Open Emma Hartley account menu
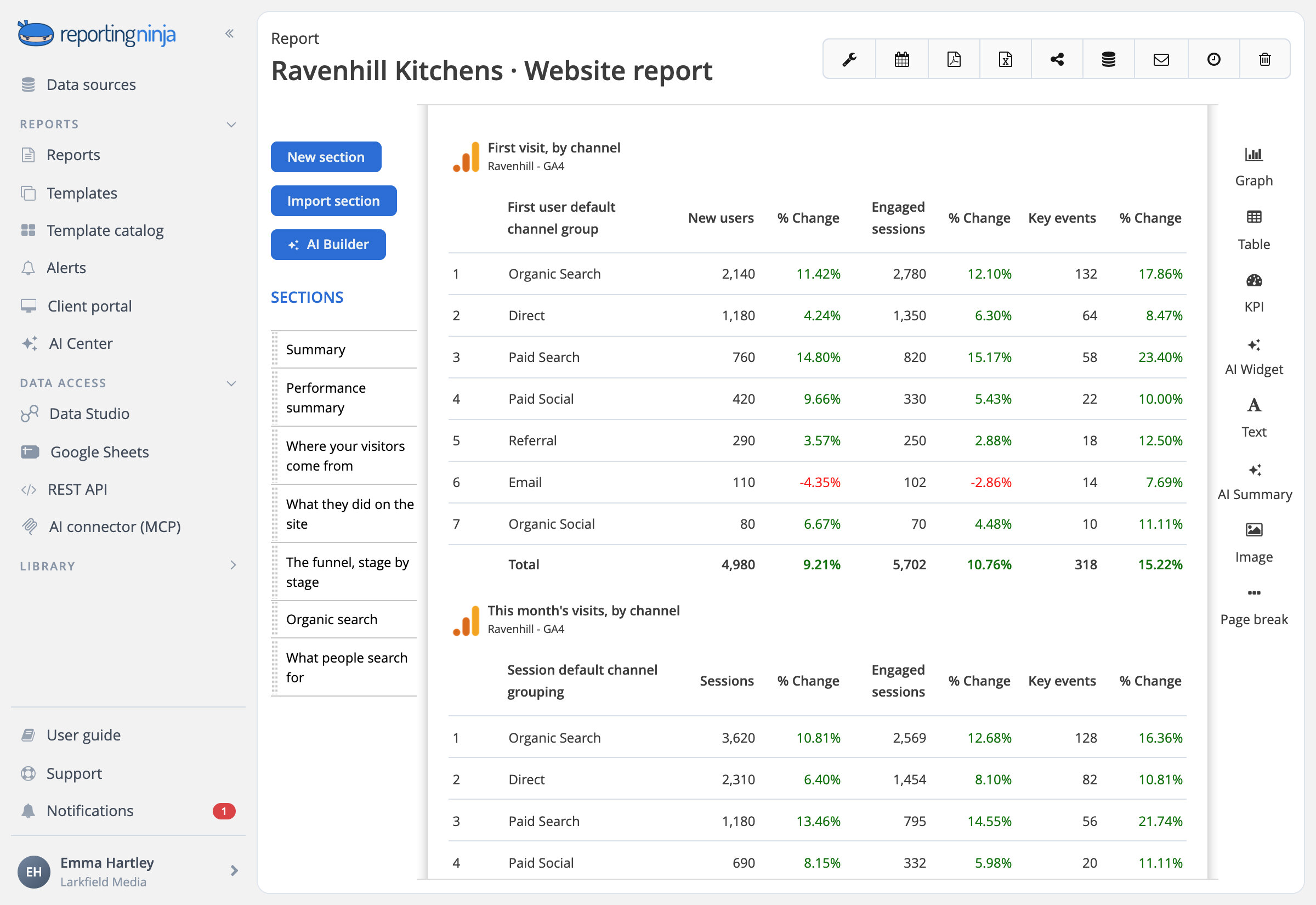Screen dimensions: 1316x905 [x=128, y=871]
